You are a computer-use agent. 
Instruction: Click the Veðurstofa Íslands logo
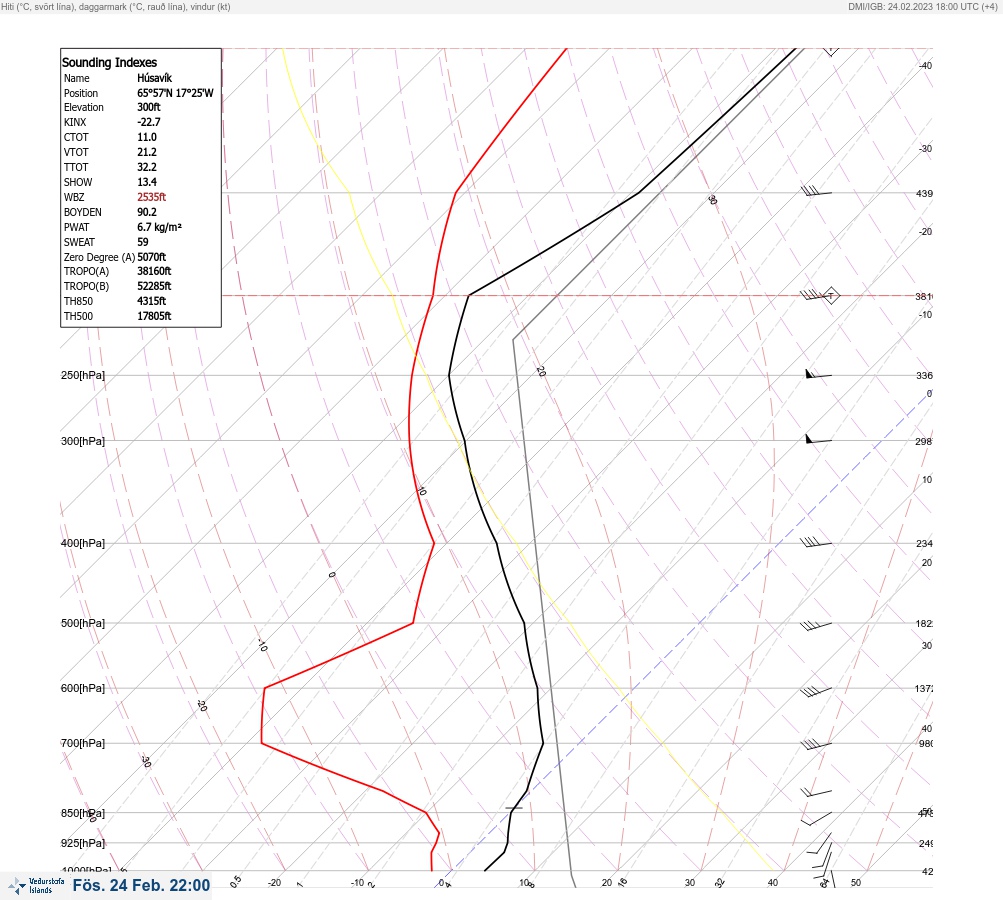point(36,886)
